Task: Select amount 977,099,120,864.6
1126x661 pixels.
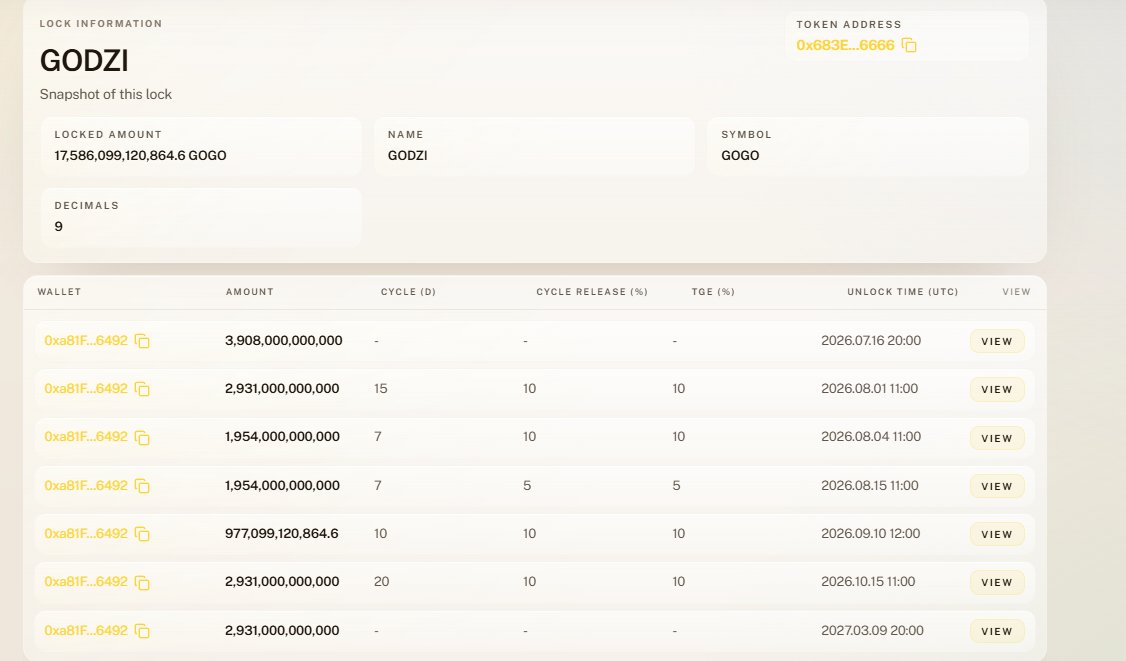Action: point(282,534)
